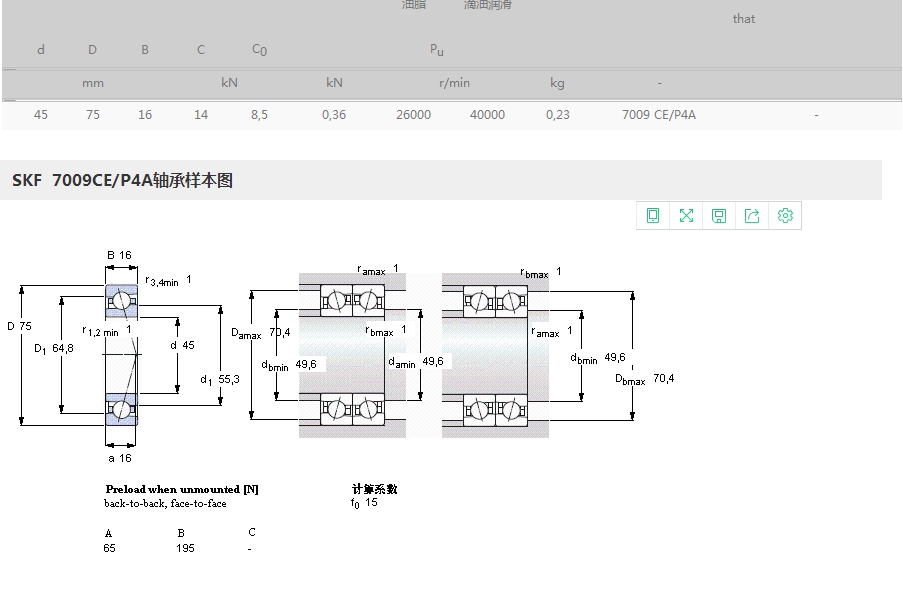
Task: Select the preload class B value 195
Action: pos(185,548)
